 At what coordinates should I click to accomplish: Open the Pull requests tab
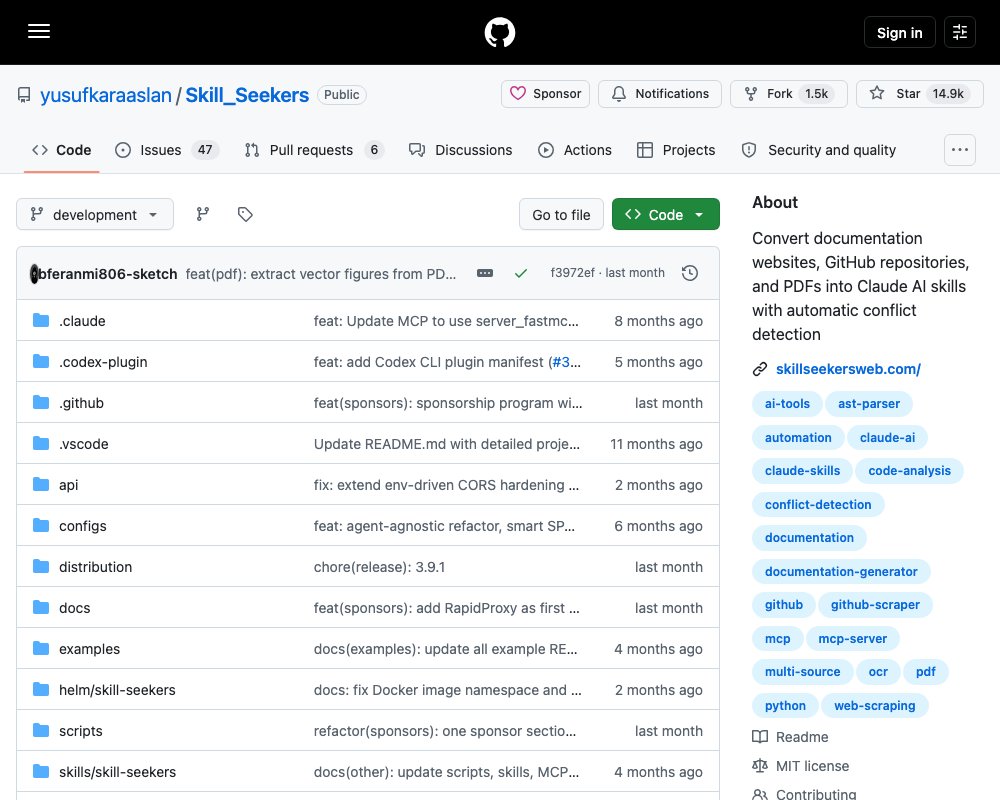[x=314, y=150]
